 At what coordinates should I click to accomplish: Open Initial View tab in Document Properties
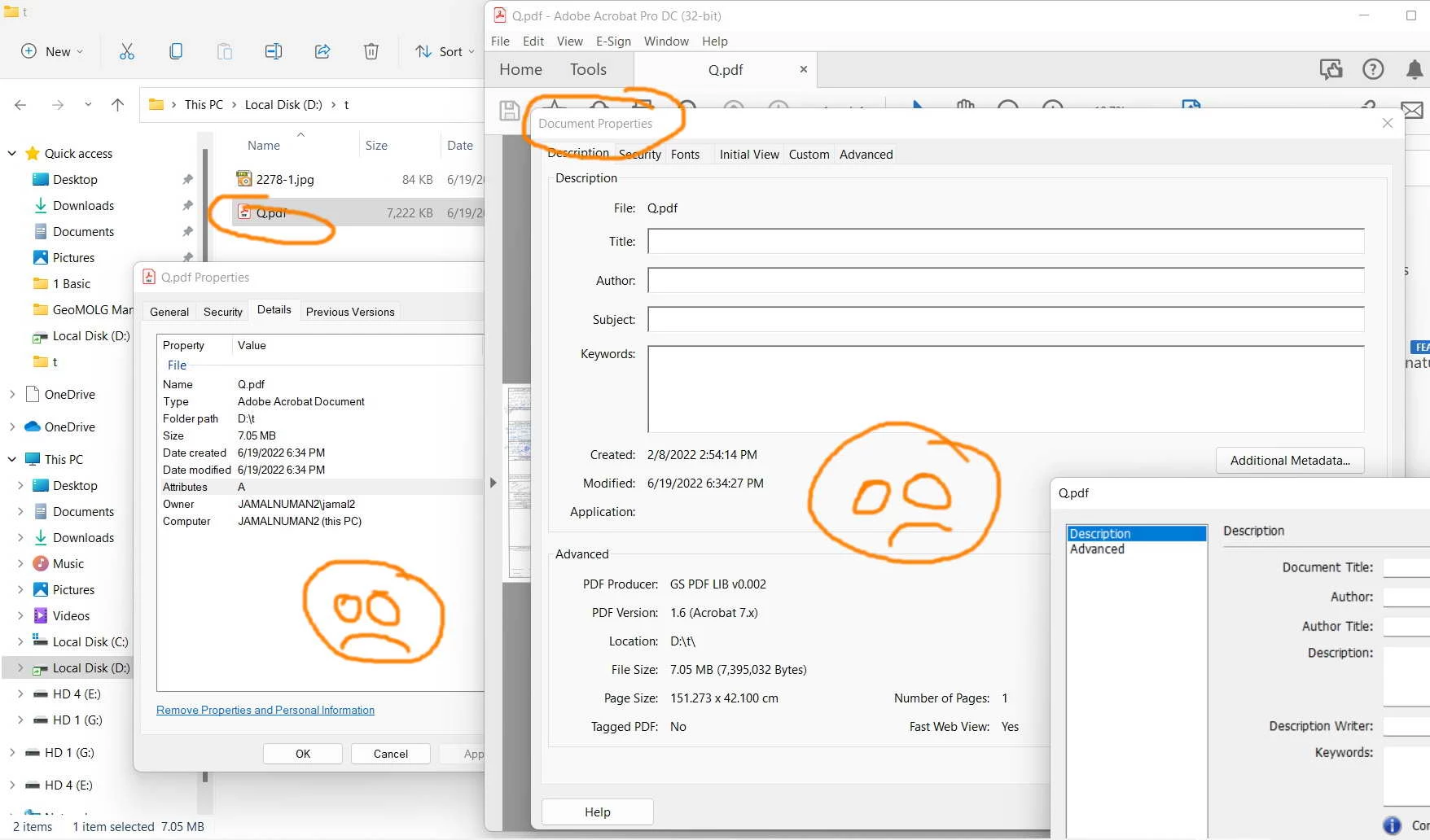[749, 155]
